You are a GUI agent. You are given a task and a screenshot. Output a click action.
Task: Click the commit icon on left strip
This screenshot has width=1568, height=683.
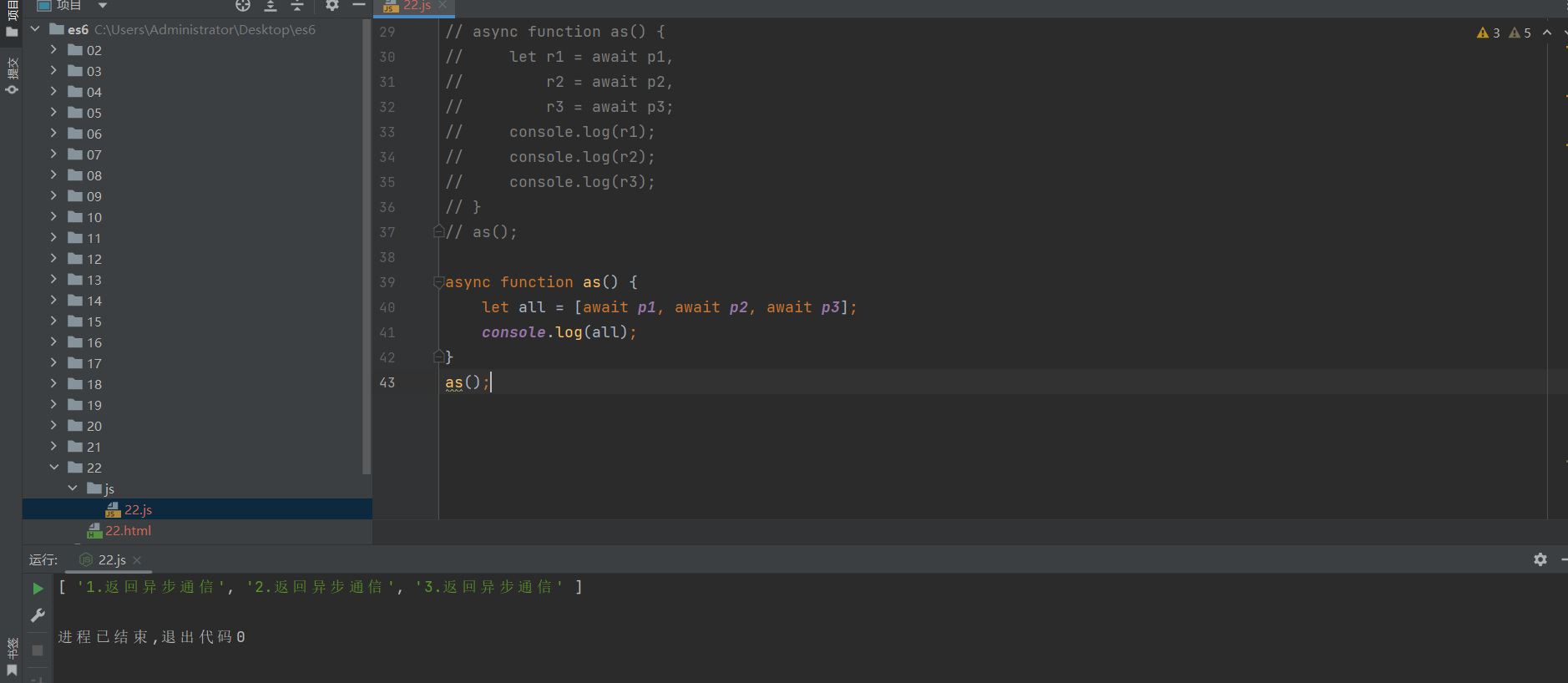pos(12,89)
